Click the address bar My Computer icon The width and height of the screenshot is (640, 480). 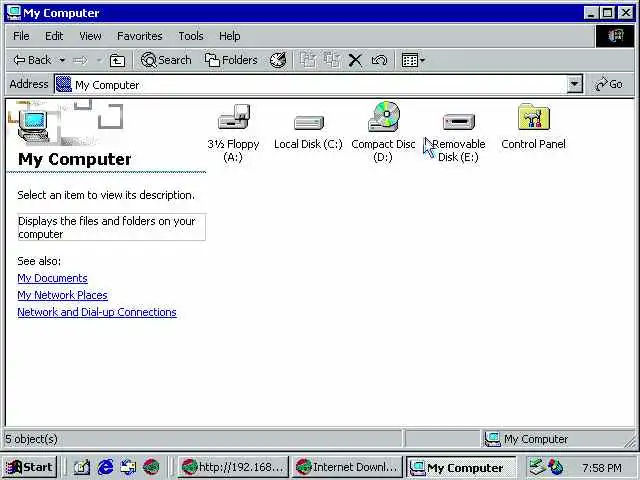(64, 84)
